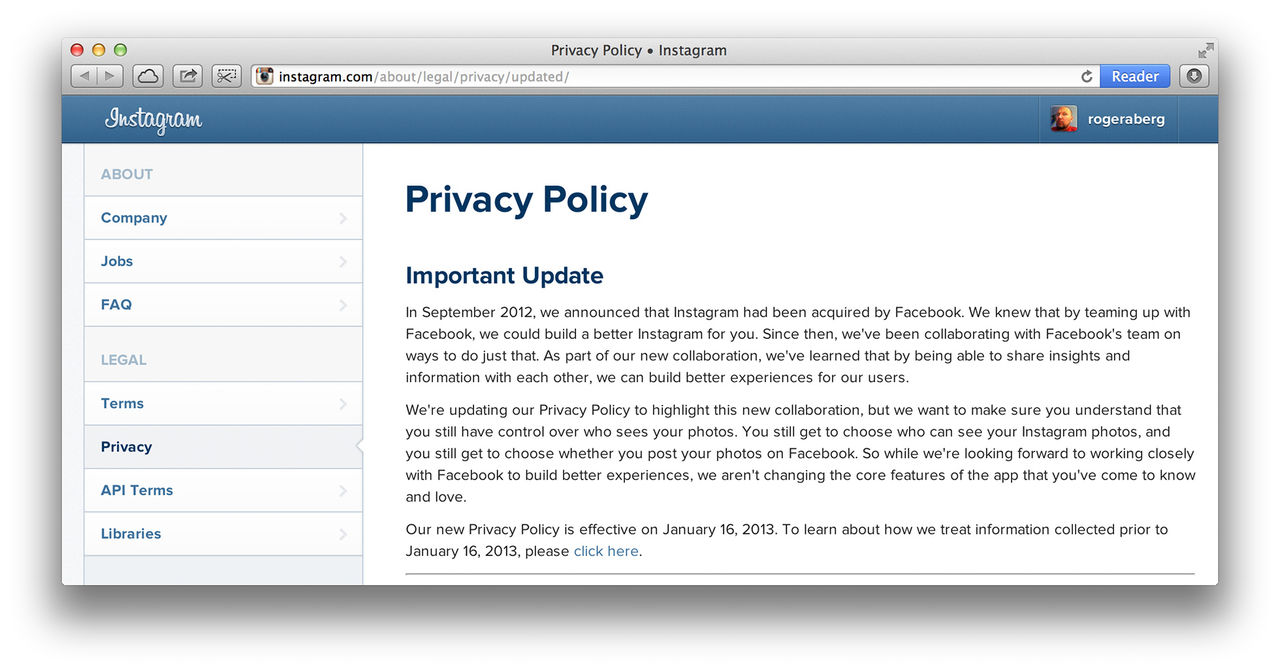Click the Safari forward arrow button

[x=110, y=76]
